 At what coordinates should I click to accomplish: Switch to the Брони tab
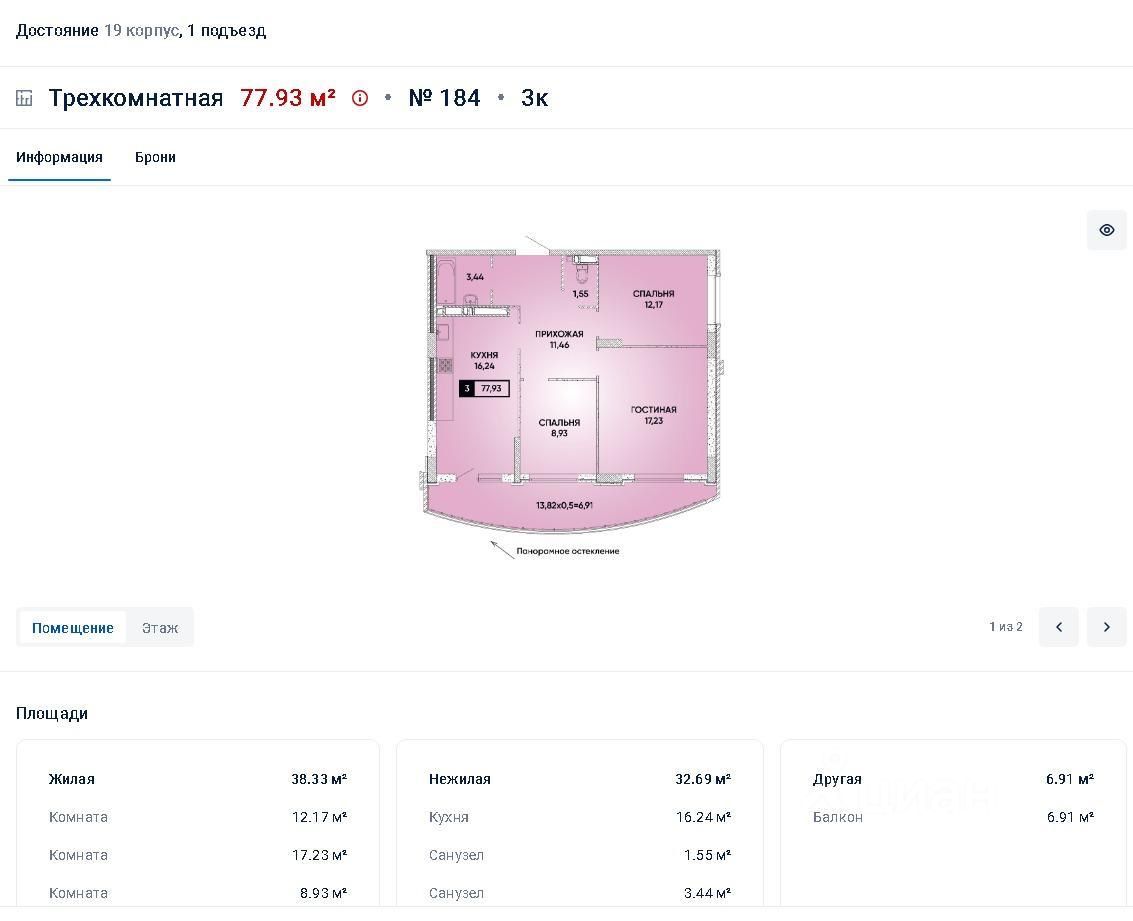point(155,157)
